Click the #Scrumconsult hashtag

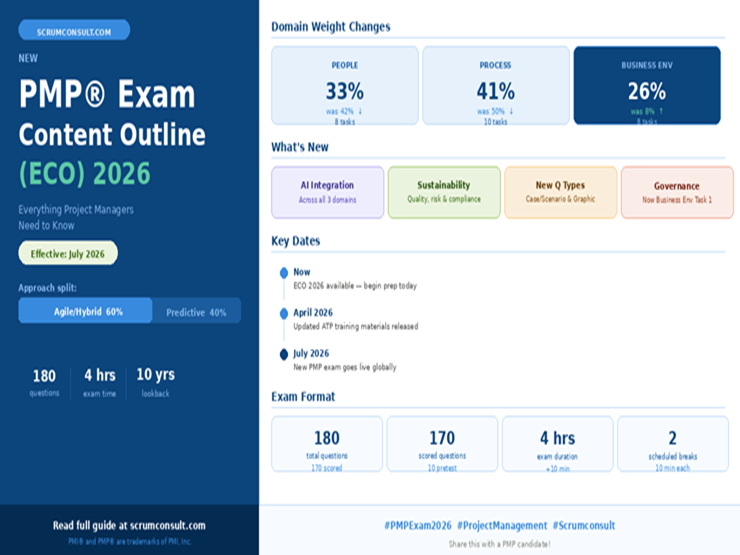584,525
